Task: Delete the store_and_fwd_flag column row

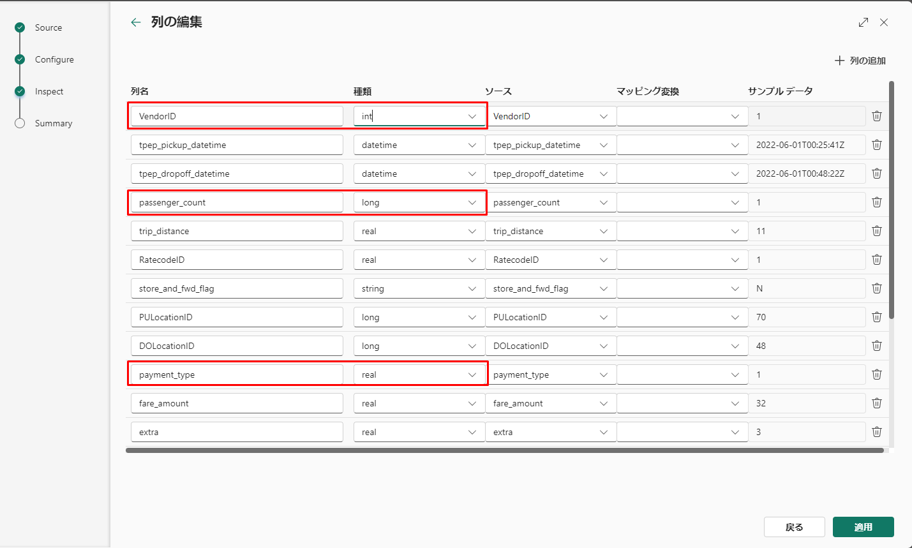Action: [877, 288]
